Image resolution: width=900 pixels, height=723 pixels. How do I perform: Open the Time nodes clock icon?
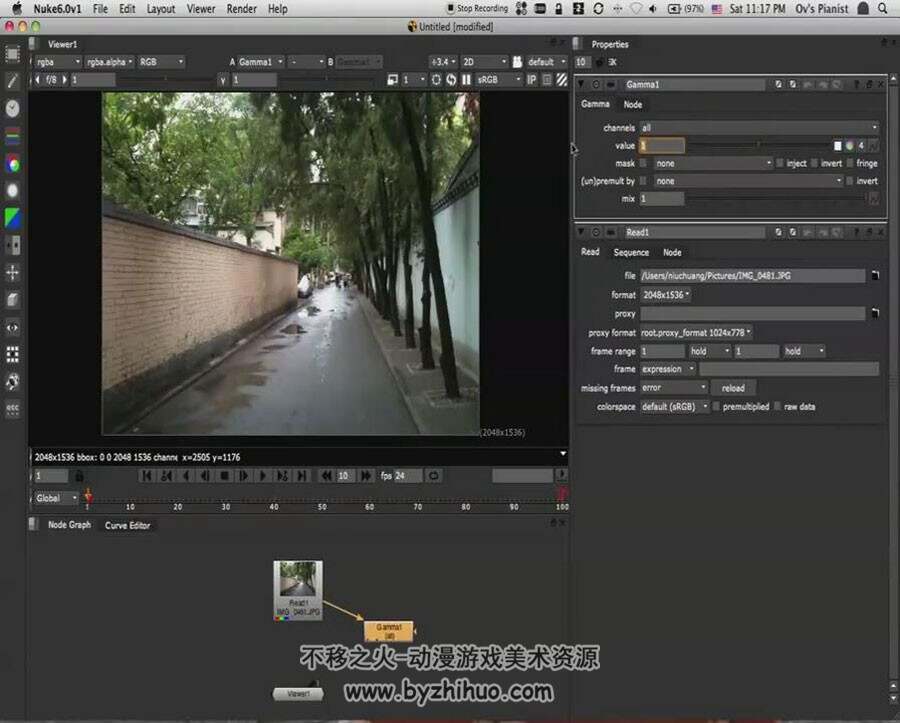coord(12,108)
